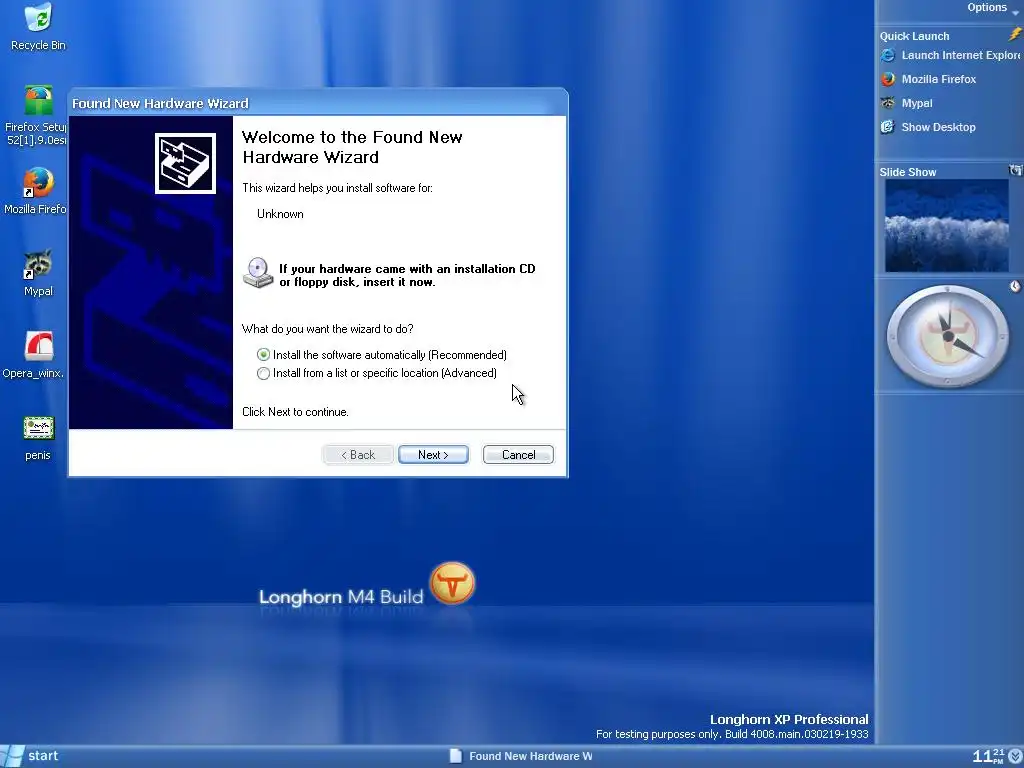This screenshot has width=1024, height=768.
Task: Select the Mypal raccoon desktop shortcut
Action: coord(38,273)
